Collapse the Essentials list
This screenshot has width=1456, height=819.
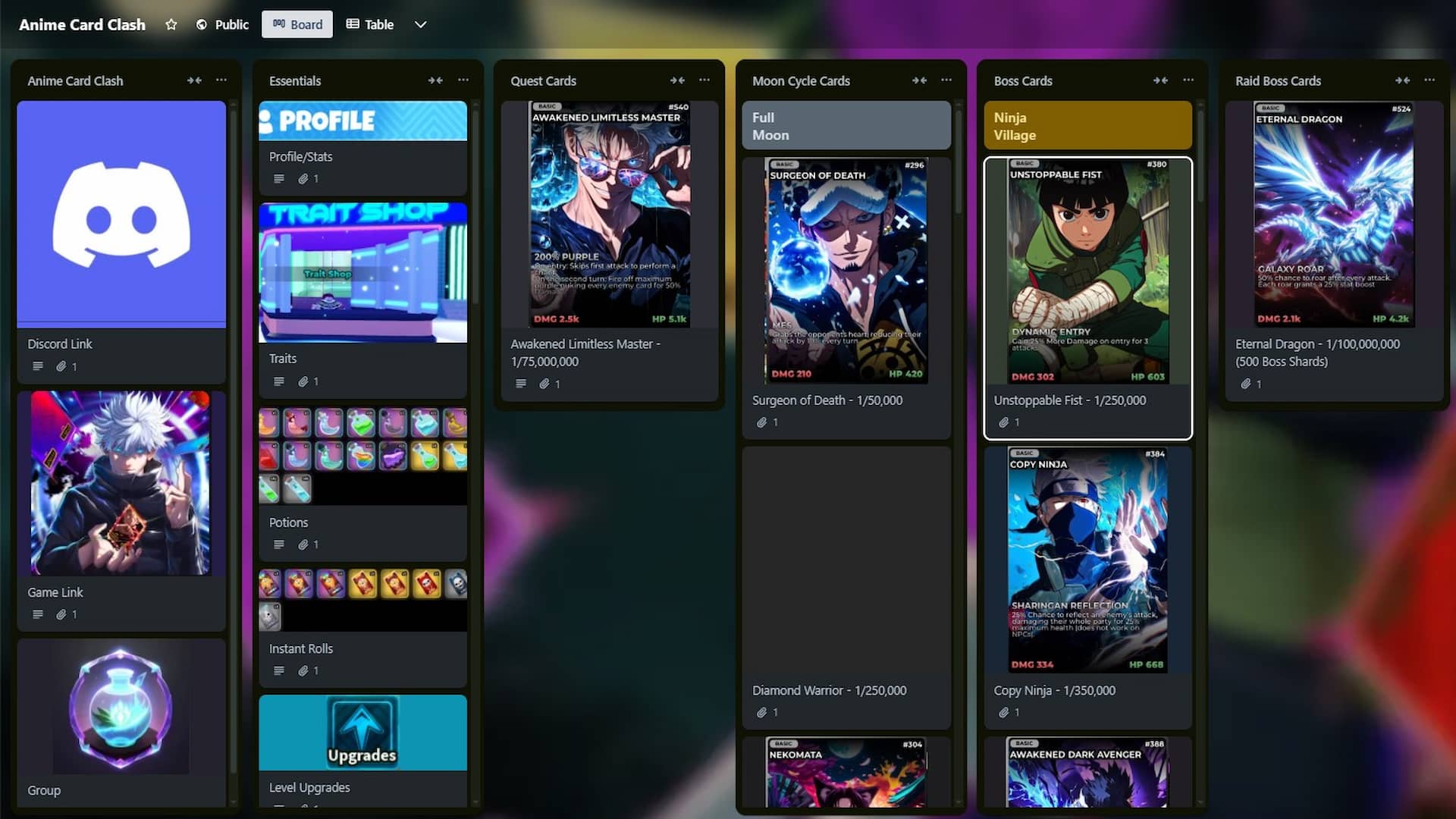coord(436,80)
